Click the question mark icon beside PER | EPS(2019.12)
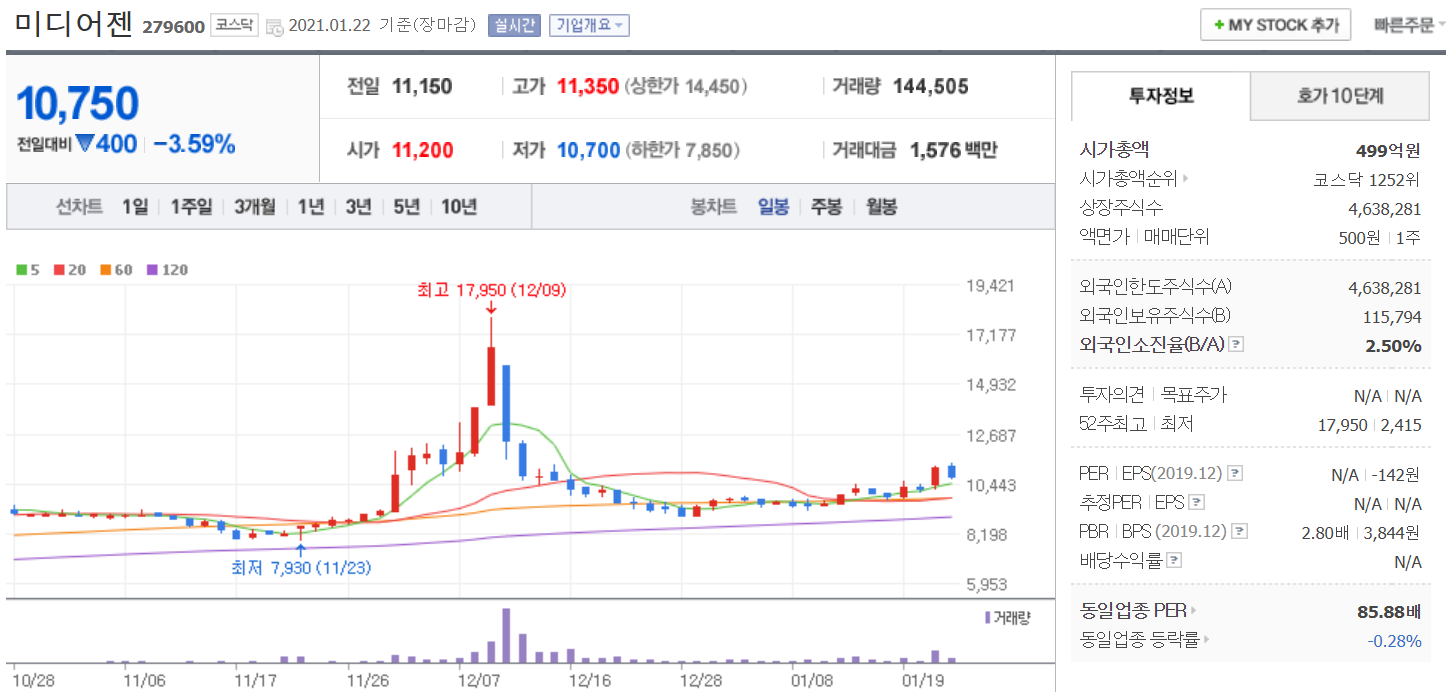Screen dimensions: 1454x692 coord(1235,473)
